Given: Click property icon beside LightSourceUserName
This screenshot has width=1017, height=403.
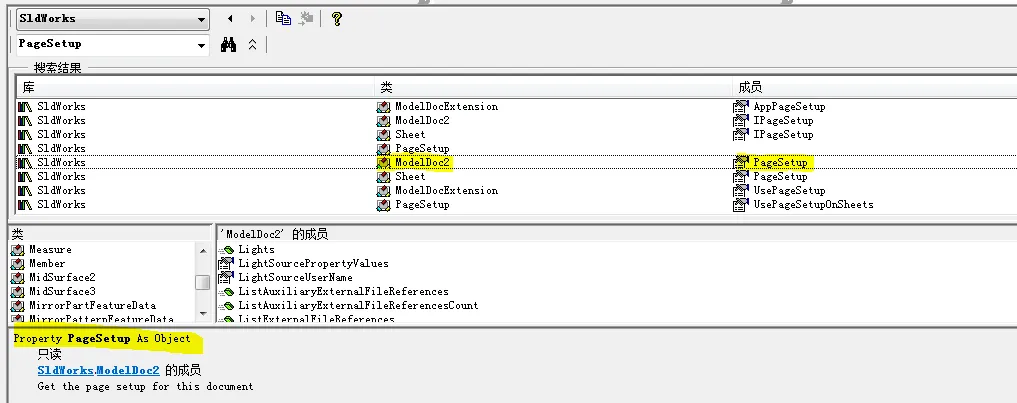Looking at the screenshot, I should click(226, 278).
